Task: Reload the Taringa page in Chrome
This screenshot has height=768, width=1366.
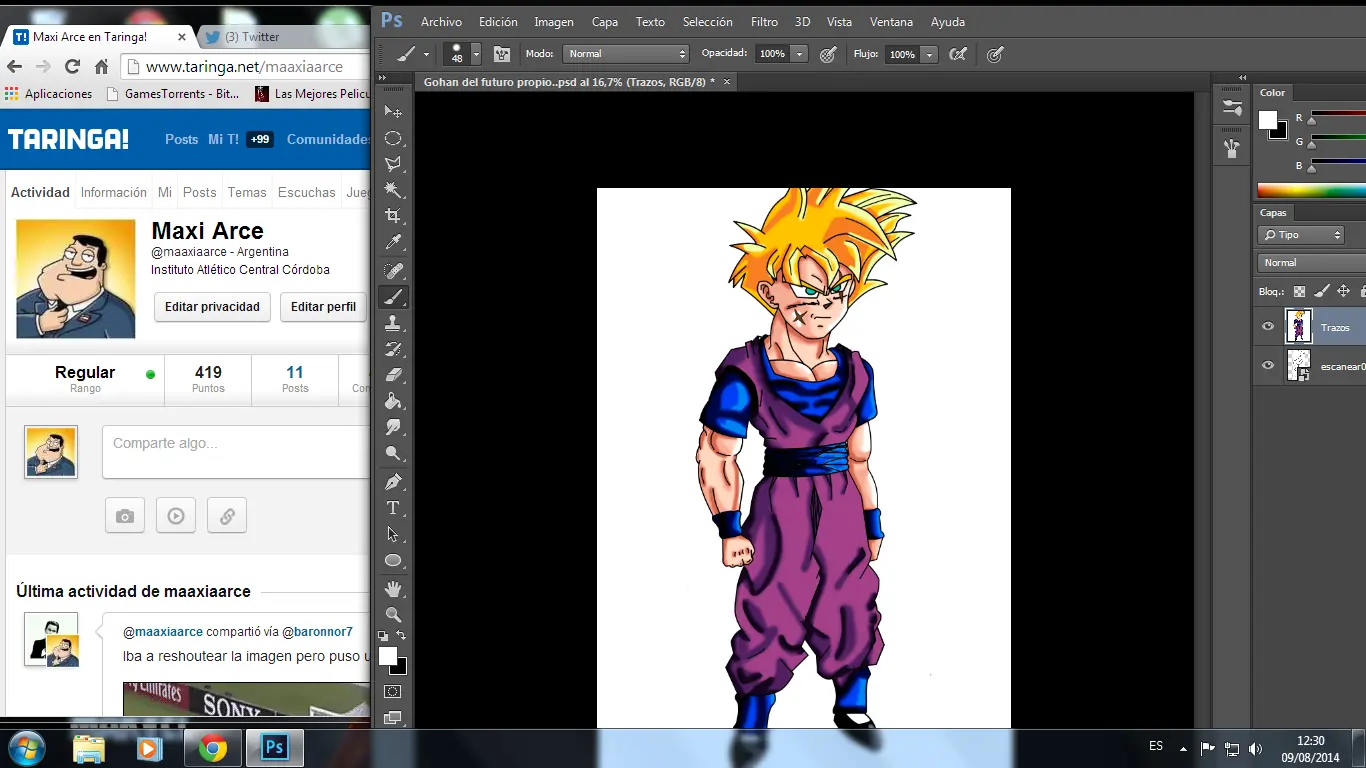Action: coord(72,67)
